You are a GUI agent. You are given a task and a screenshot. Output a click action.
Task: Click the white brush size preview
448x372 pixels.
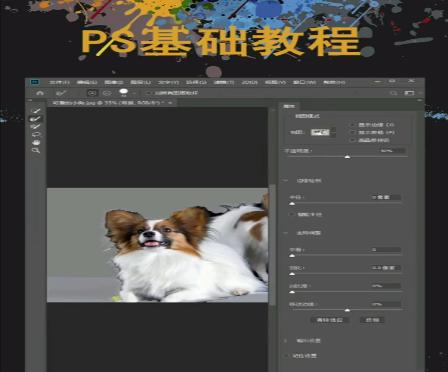tap(124, 92)
